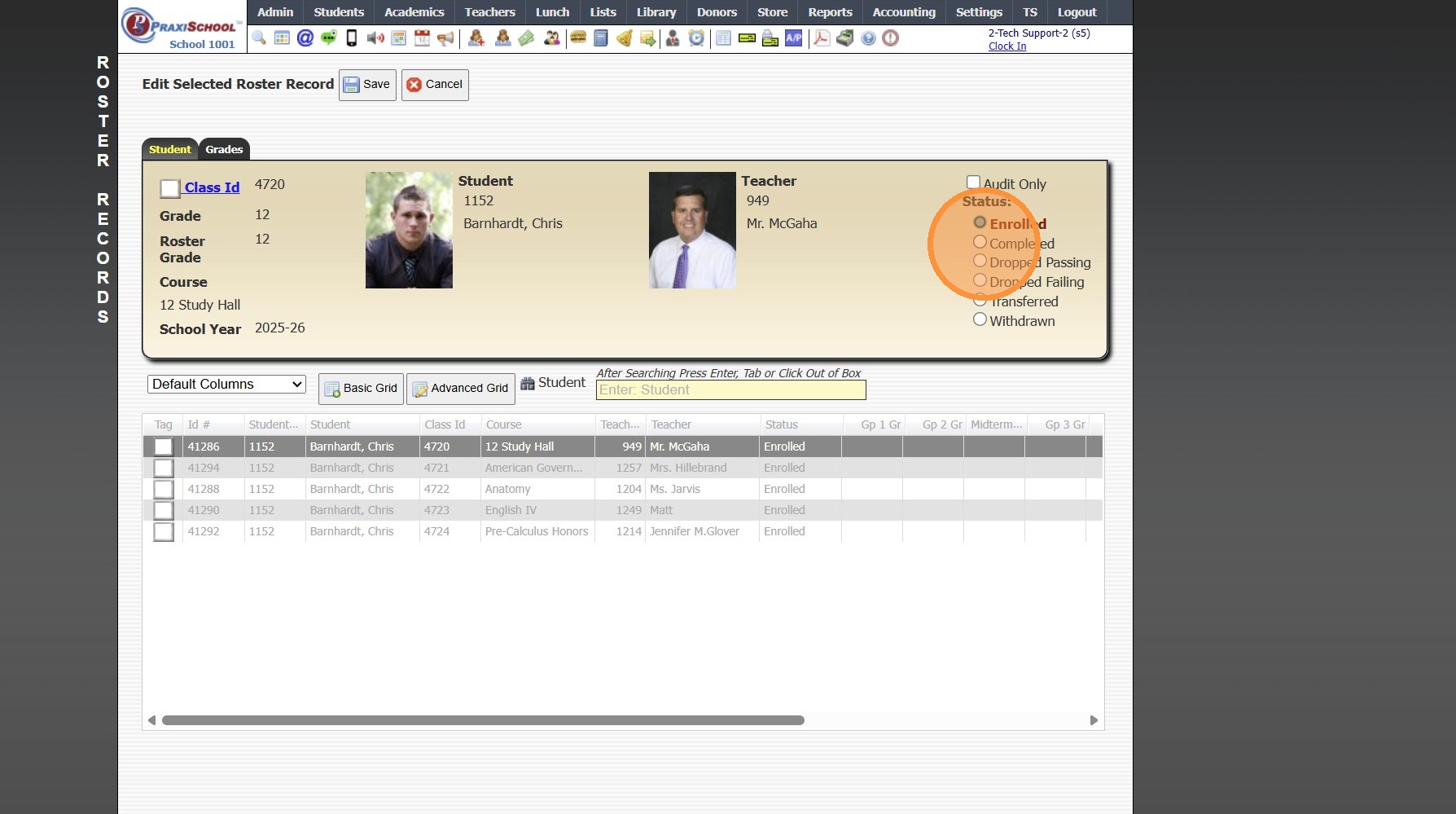Screen dimensions: 1456x814
Task: Click the sticky note with arrow icon
Action: [648, 38]
